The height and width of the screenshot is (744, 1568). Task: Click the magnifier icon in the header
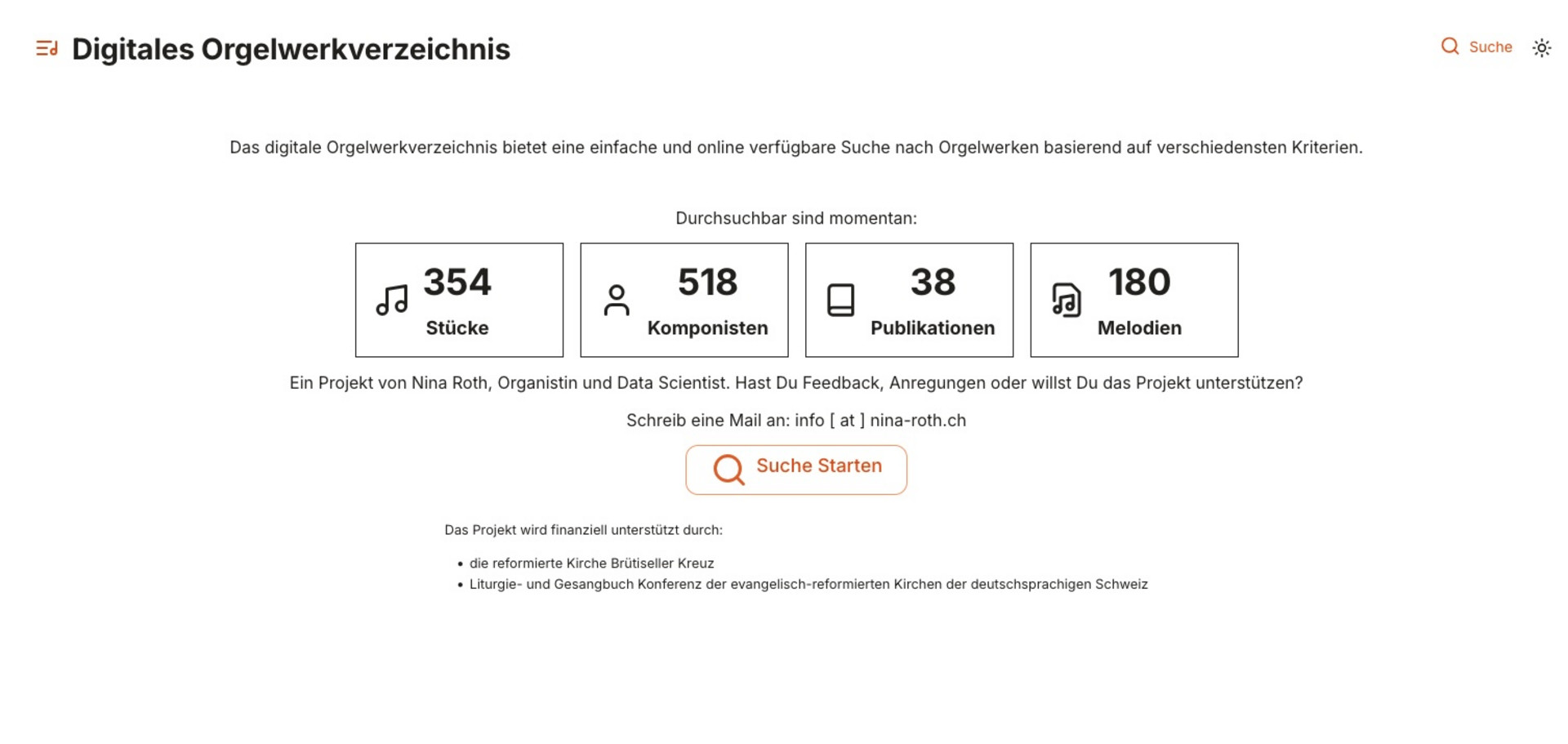[1450, 47]
